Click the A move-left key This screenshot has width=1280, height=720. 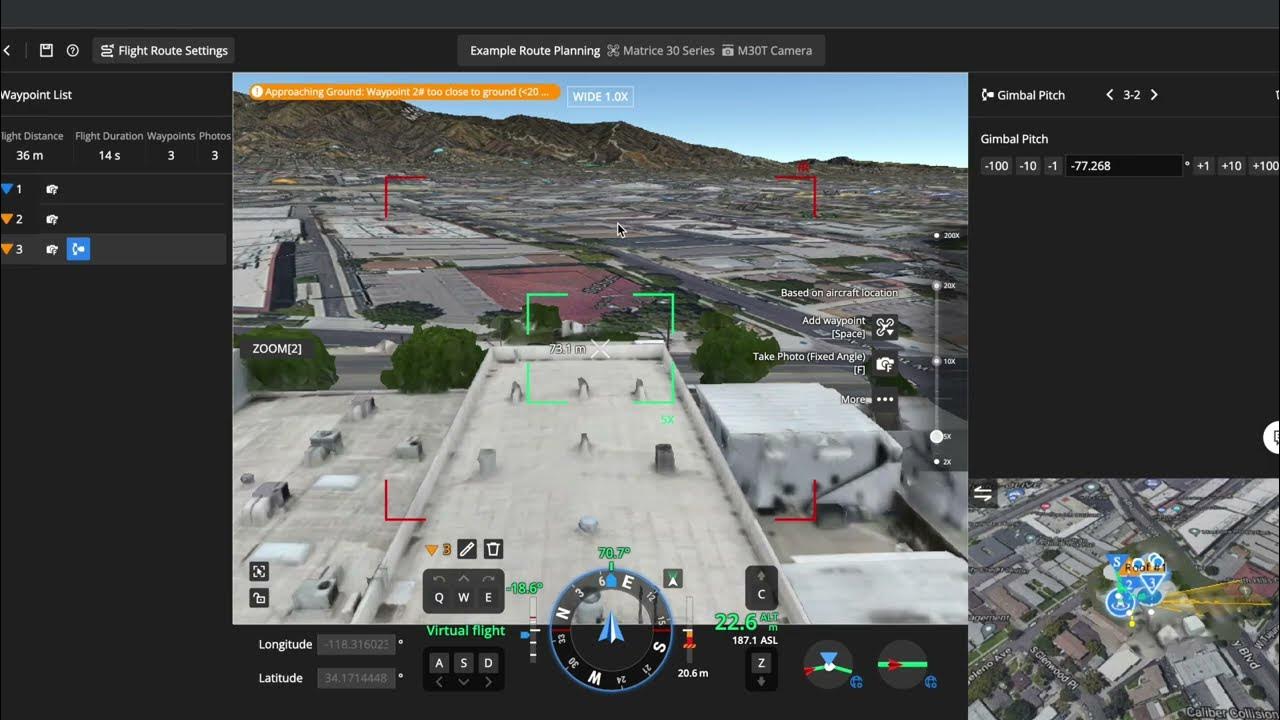(439, 663)
